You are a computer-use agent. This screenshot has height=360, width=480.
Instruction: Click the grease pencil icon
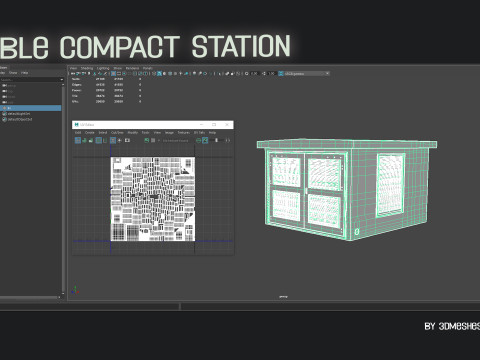tap(105, 73)
